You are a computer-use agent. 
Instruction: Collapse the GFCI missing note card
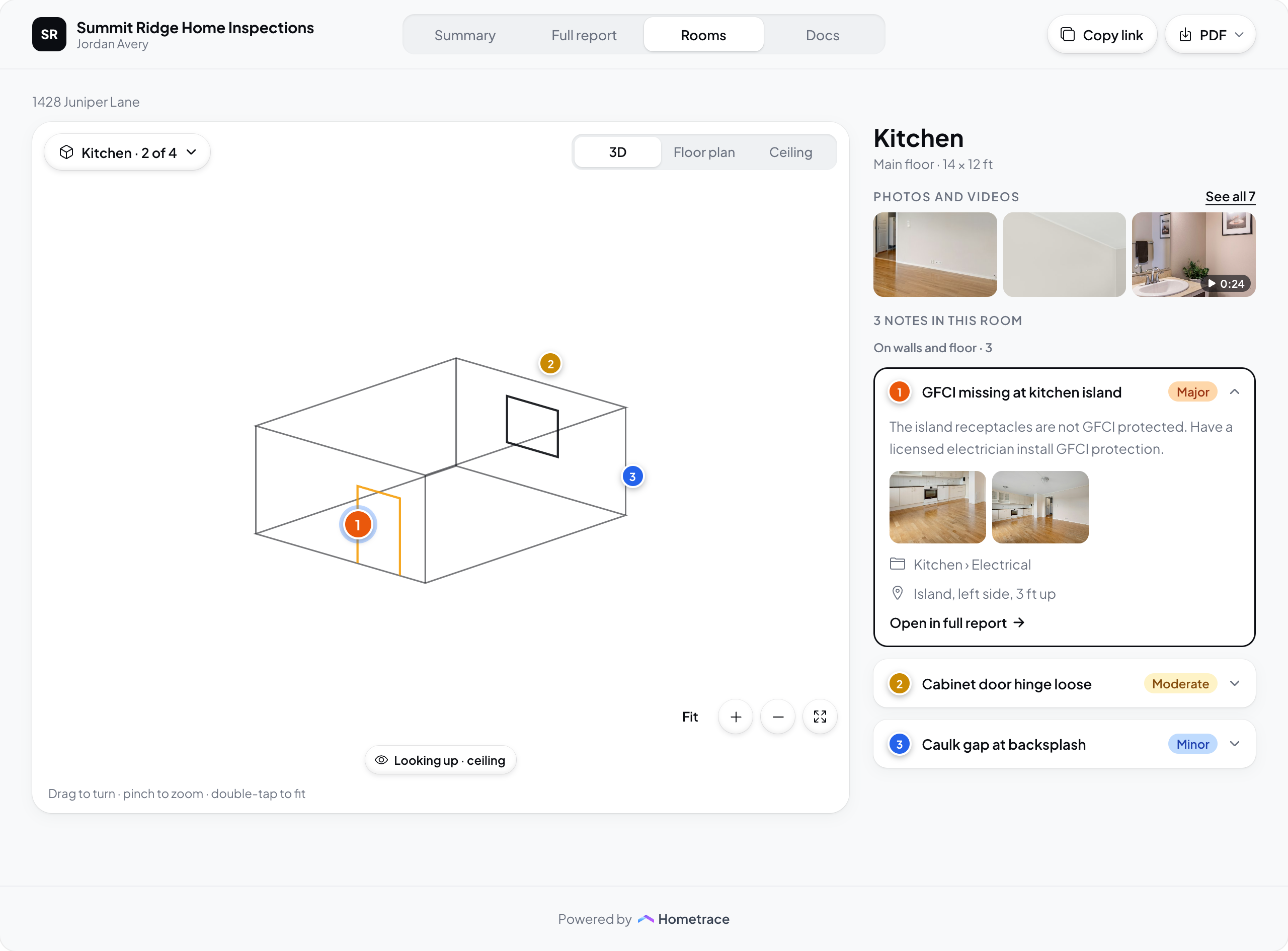tap(1234, 392)
